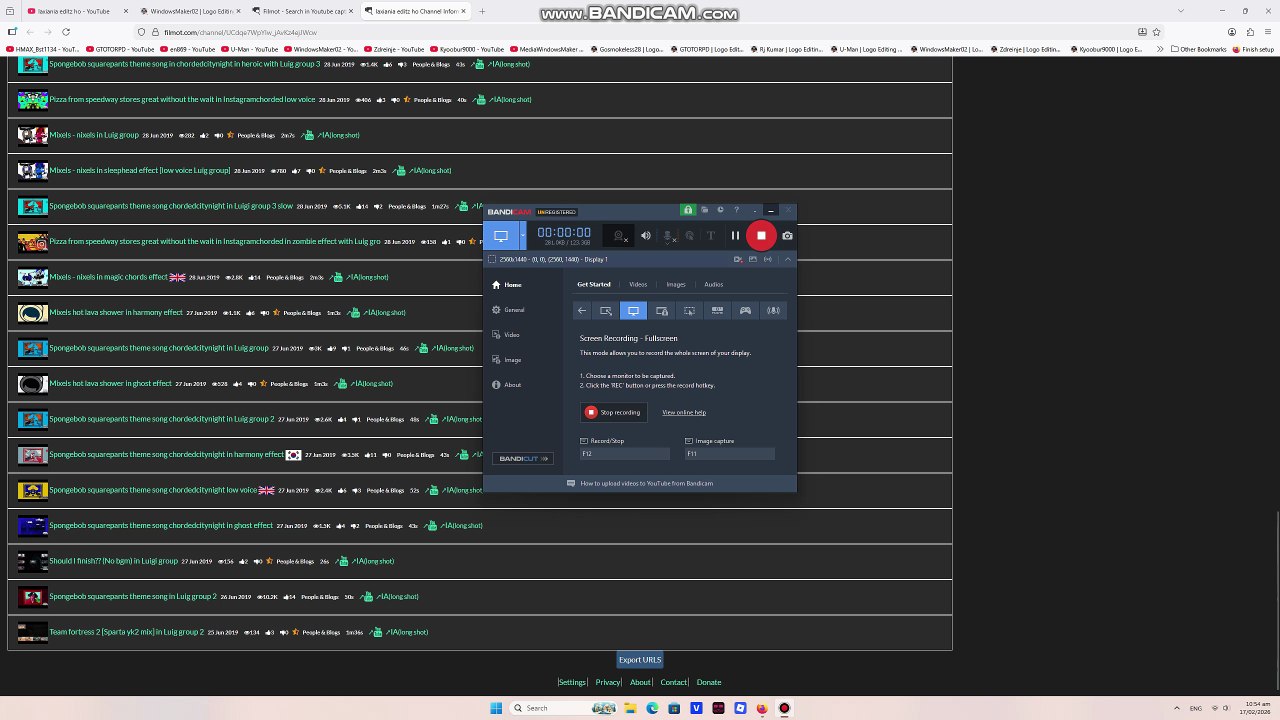Switch to the 'laxiania editz ho - YouTube' tab
1280x720 pixels.
[75, 11]
